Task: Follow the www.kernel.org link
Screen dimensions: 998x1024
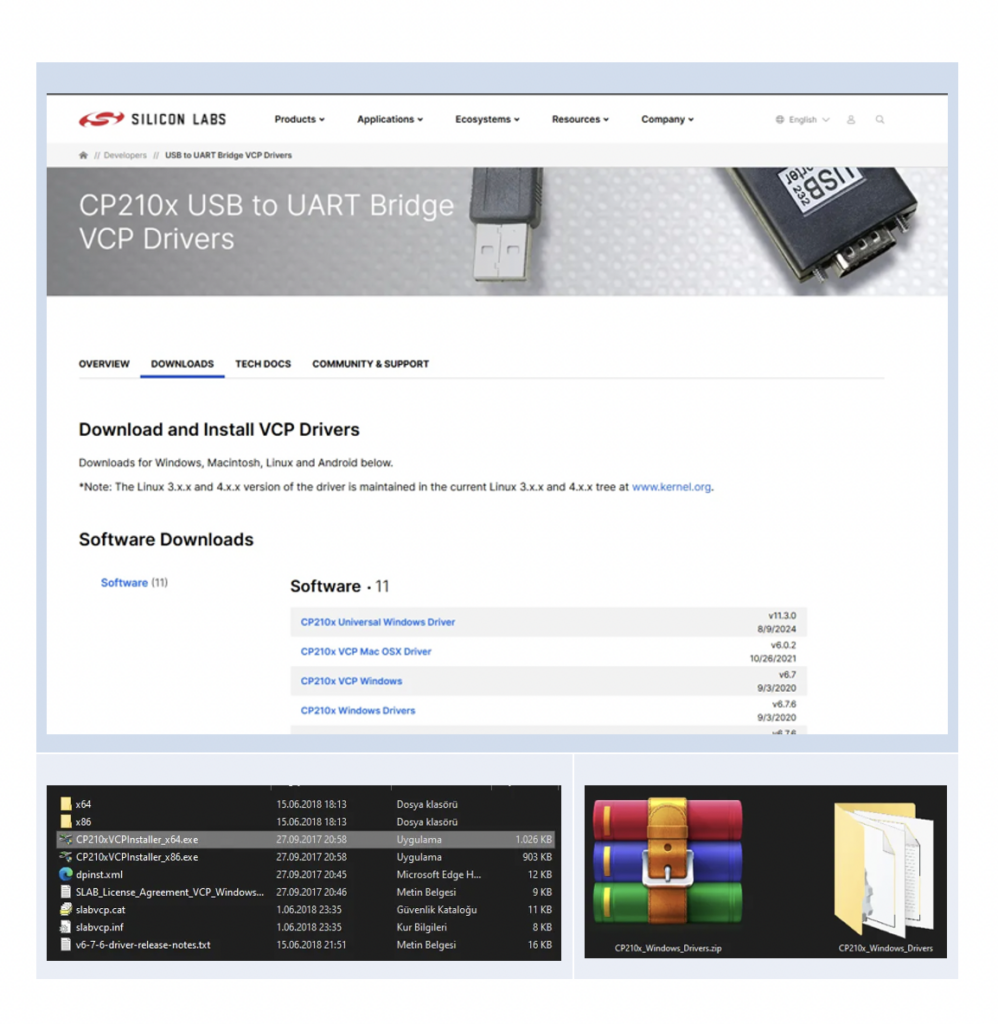Action: (x=671, y=487)
